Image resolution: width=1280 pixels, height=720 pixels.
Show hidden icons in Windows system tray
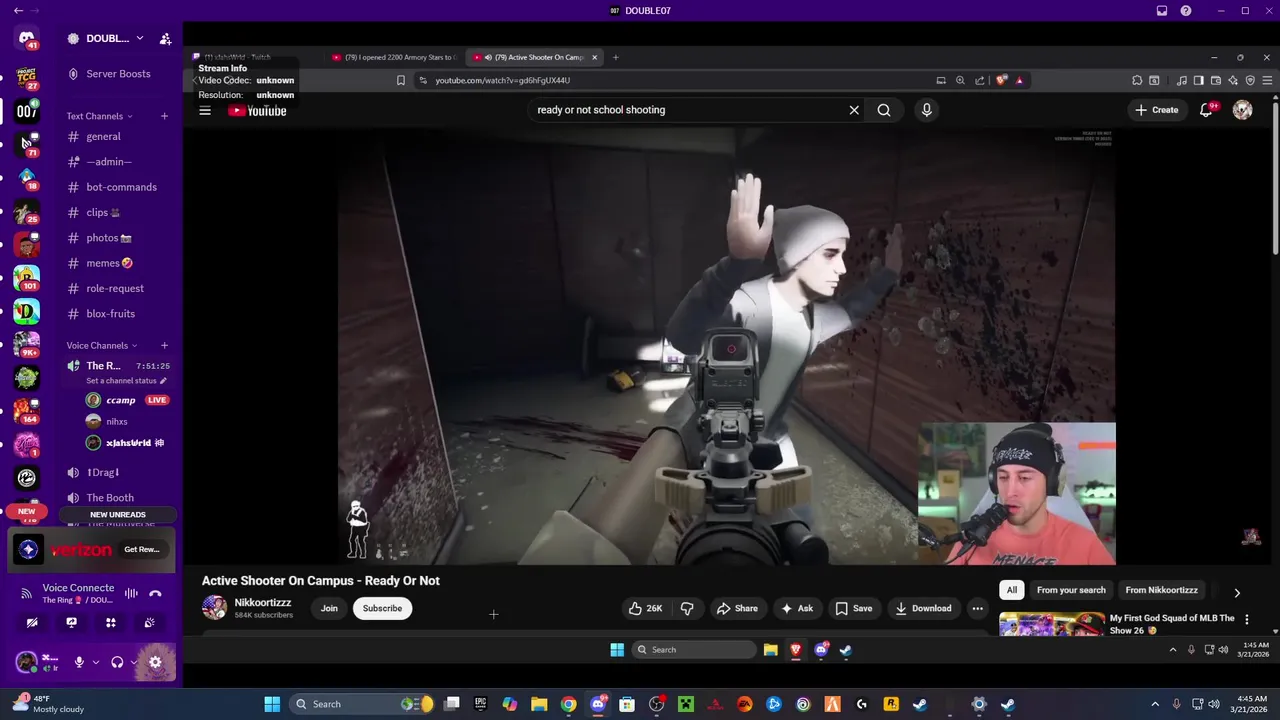(x=1155, y=704)
